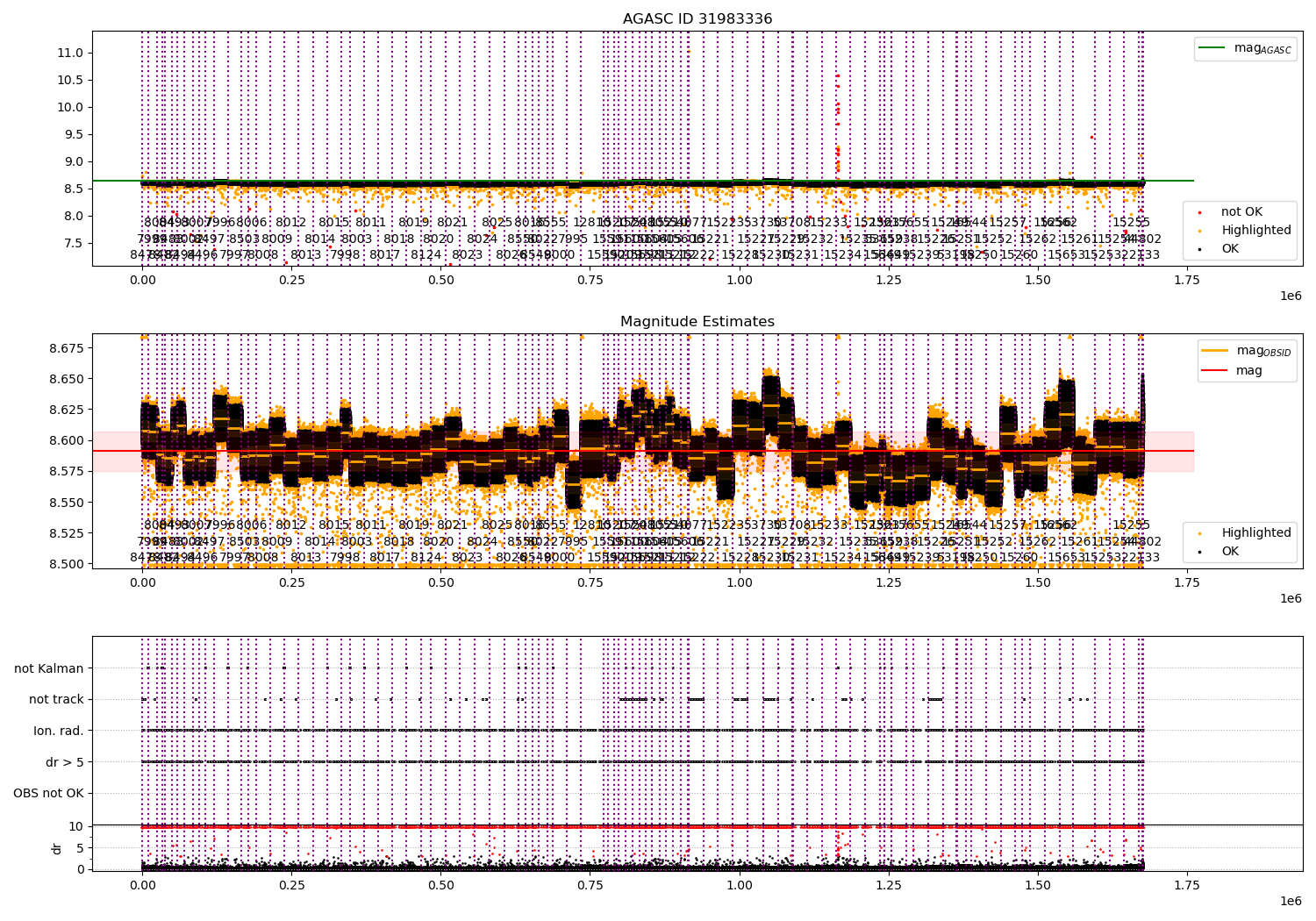
Task: Click the 'Ion. rad.' axis label
Action: click(59, 731)
